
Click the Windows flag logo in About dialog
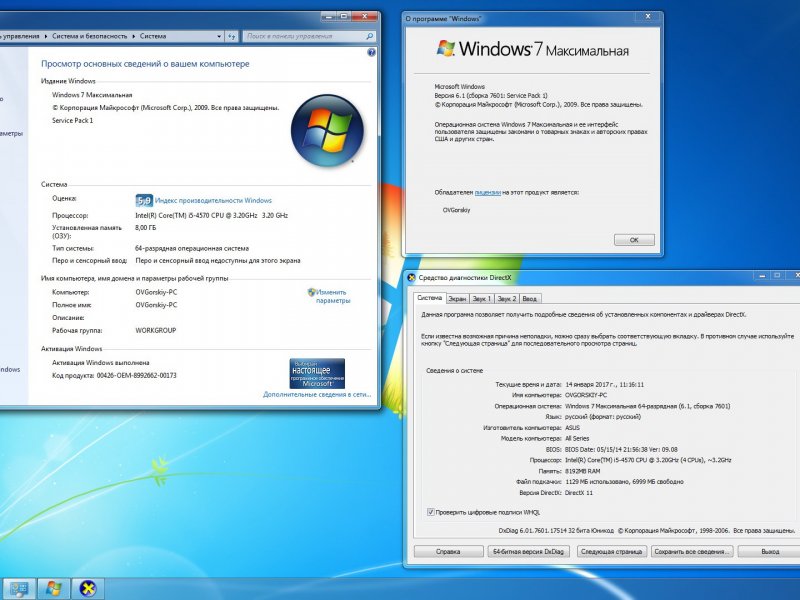coord(445,48)
